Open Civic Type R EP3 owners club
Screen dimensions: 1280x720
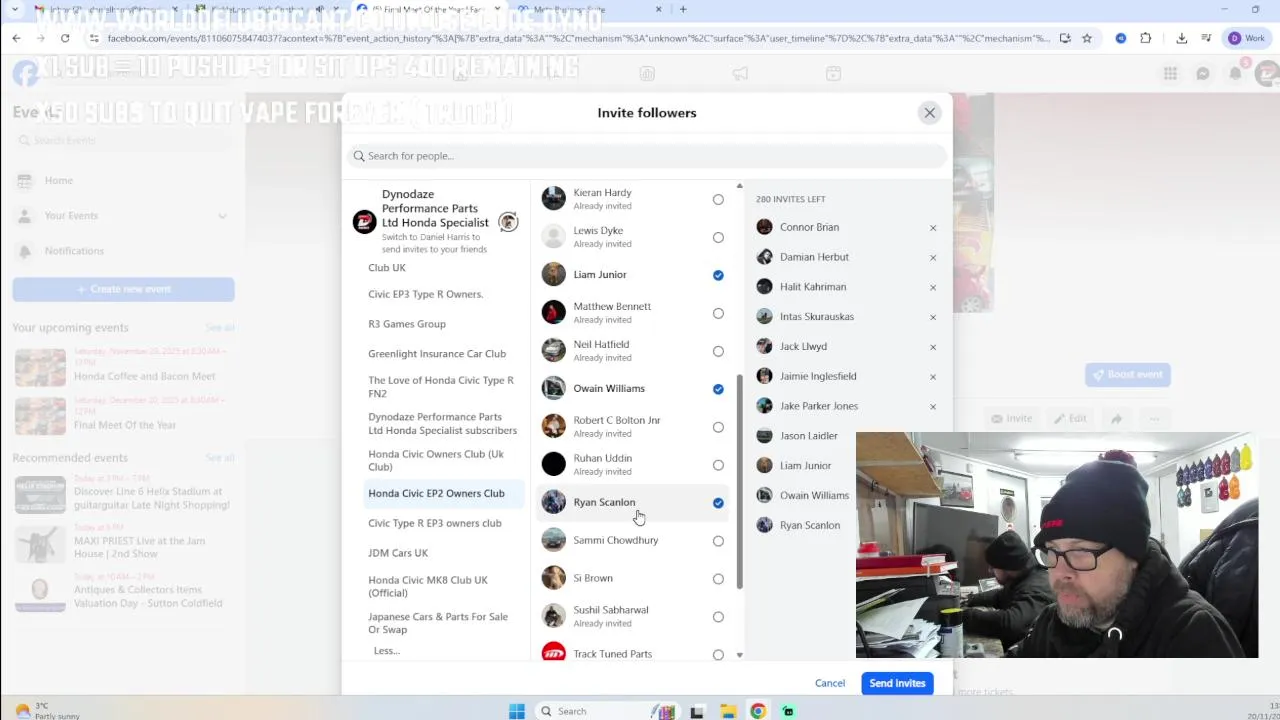435,523
